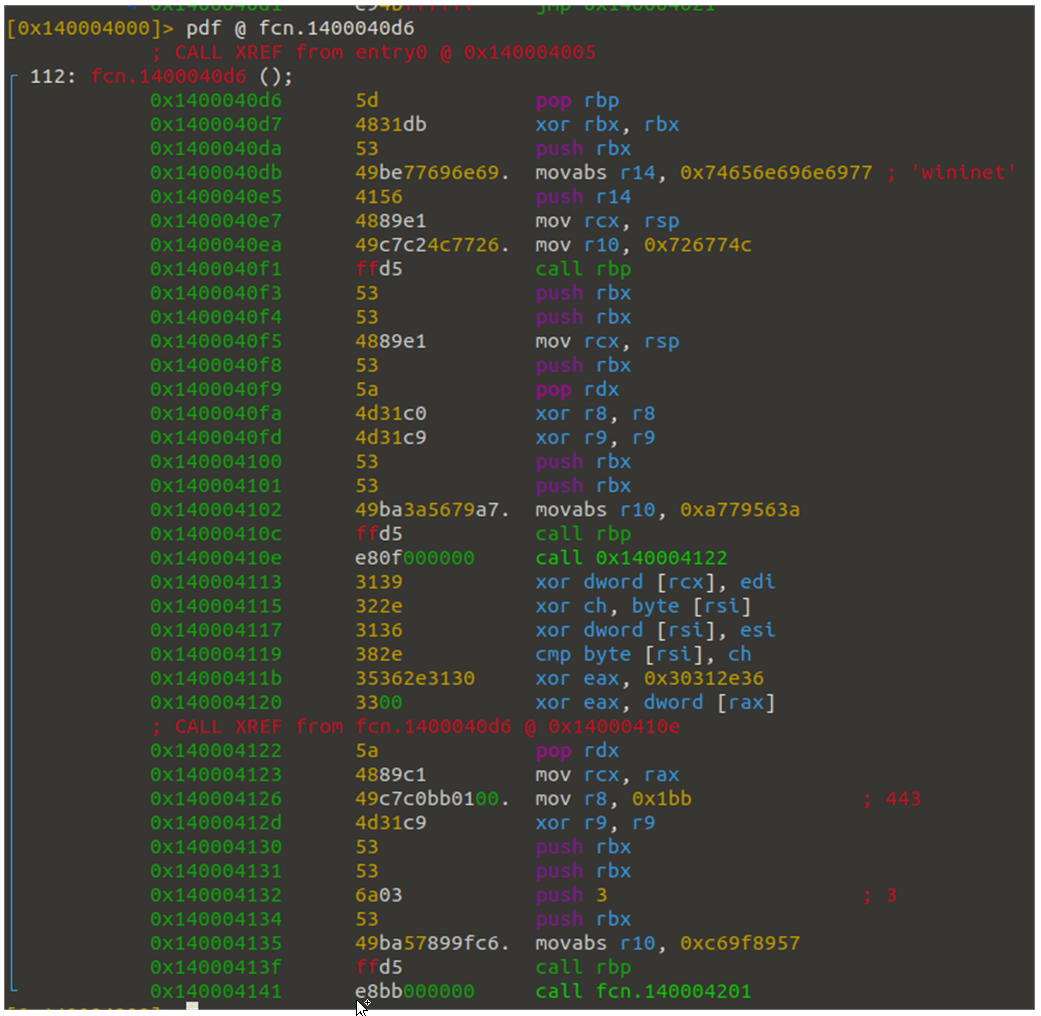
Task: Select the '[0x140004000]>' prompt text
Action: pos(90,28)
